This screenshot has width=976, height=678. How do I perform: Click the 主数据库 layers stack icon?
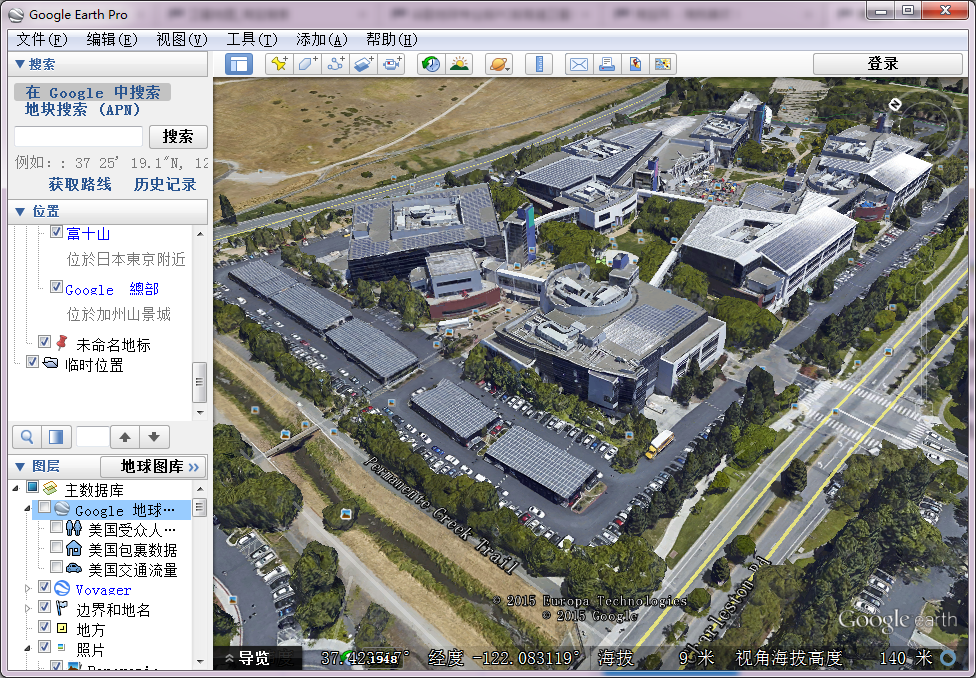coord(50,488)
